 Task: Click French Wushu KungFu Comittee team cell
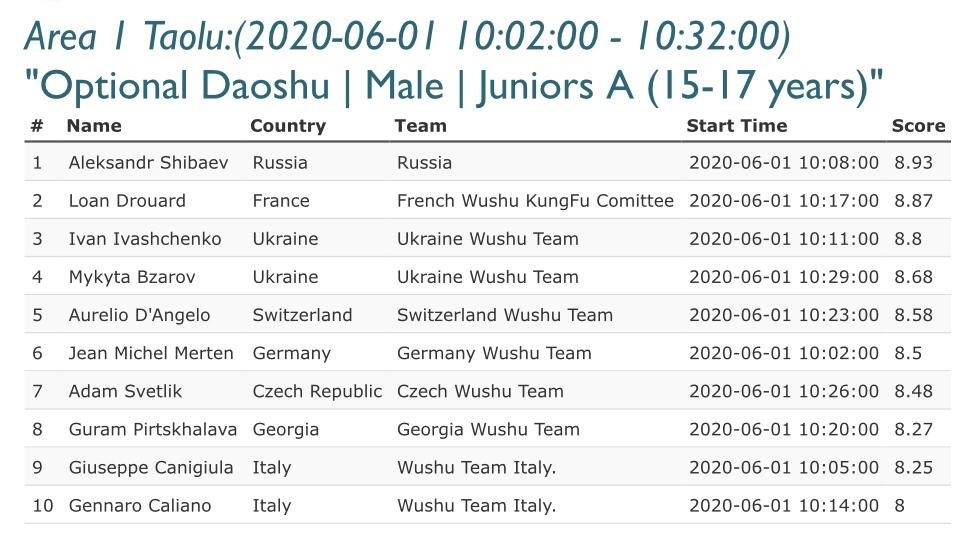[x=535, y=200]
